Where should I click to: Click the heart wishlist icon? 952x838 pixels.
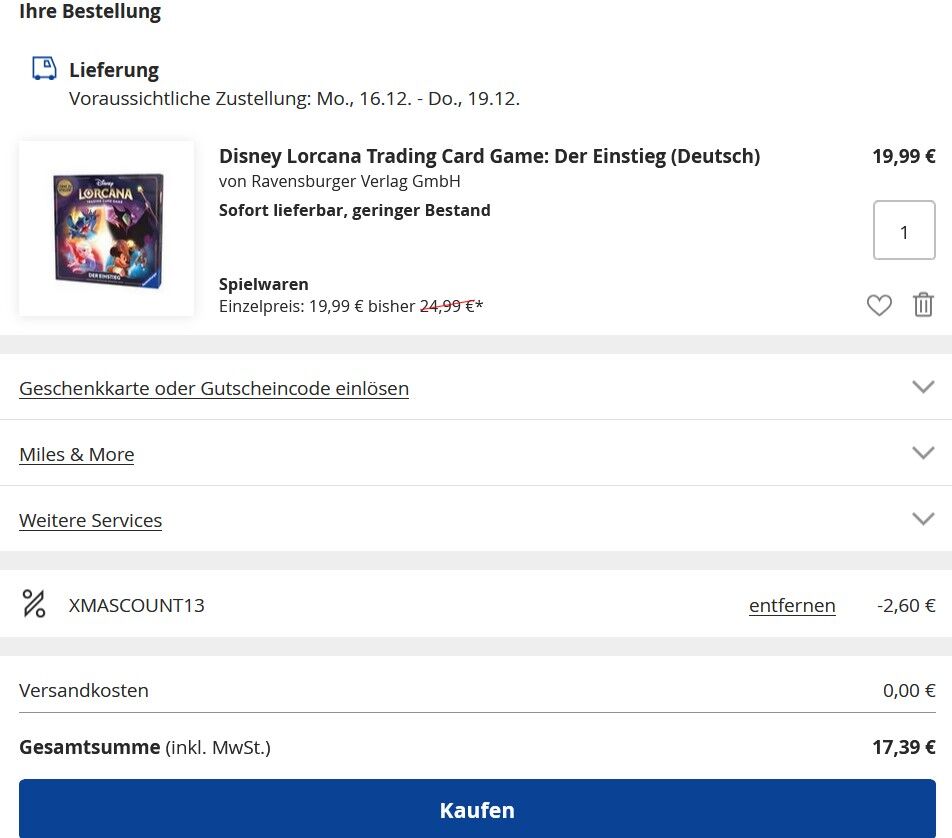point(879,305)
